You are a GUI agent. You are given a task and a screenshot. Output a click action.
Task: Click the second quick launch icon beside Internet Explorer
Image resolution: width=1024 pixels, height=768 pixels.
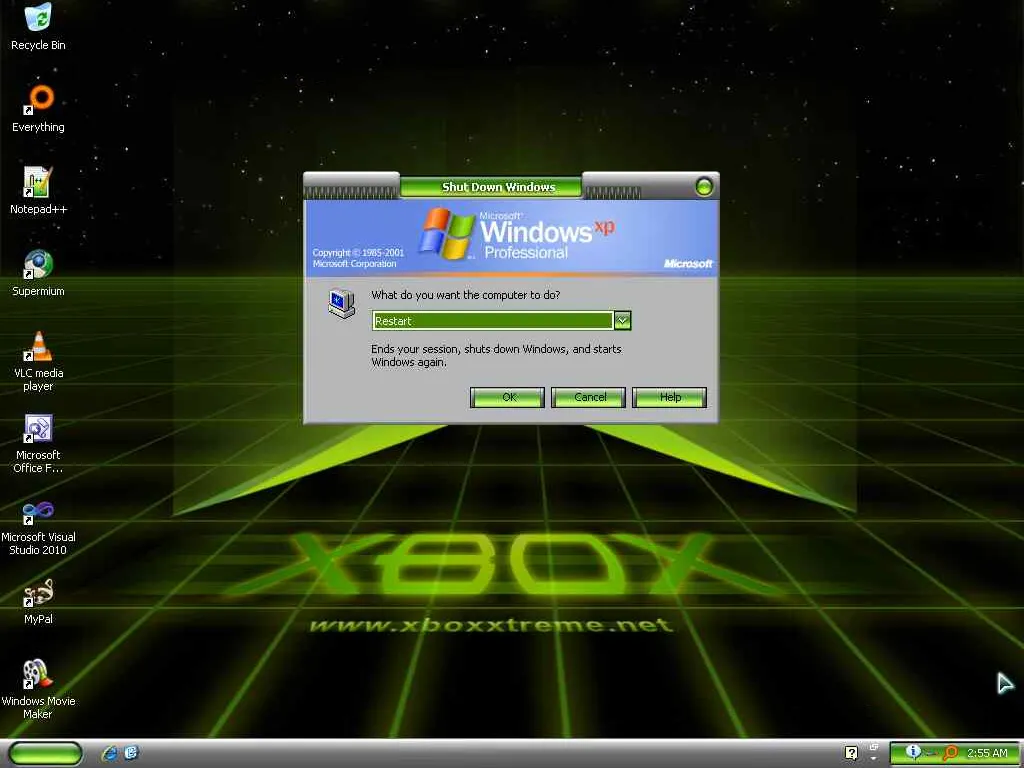click(x=131, y=753)
